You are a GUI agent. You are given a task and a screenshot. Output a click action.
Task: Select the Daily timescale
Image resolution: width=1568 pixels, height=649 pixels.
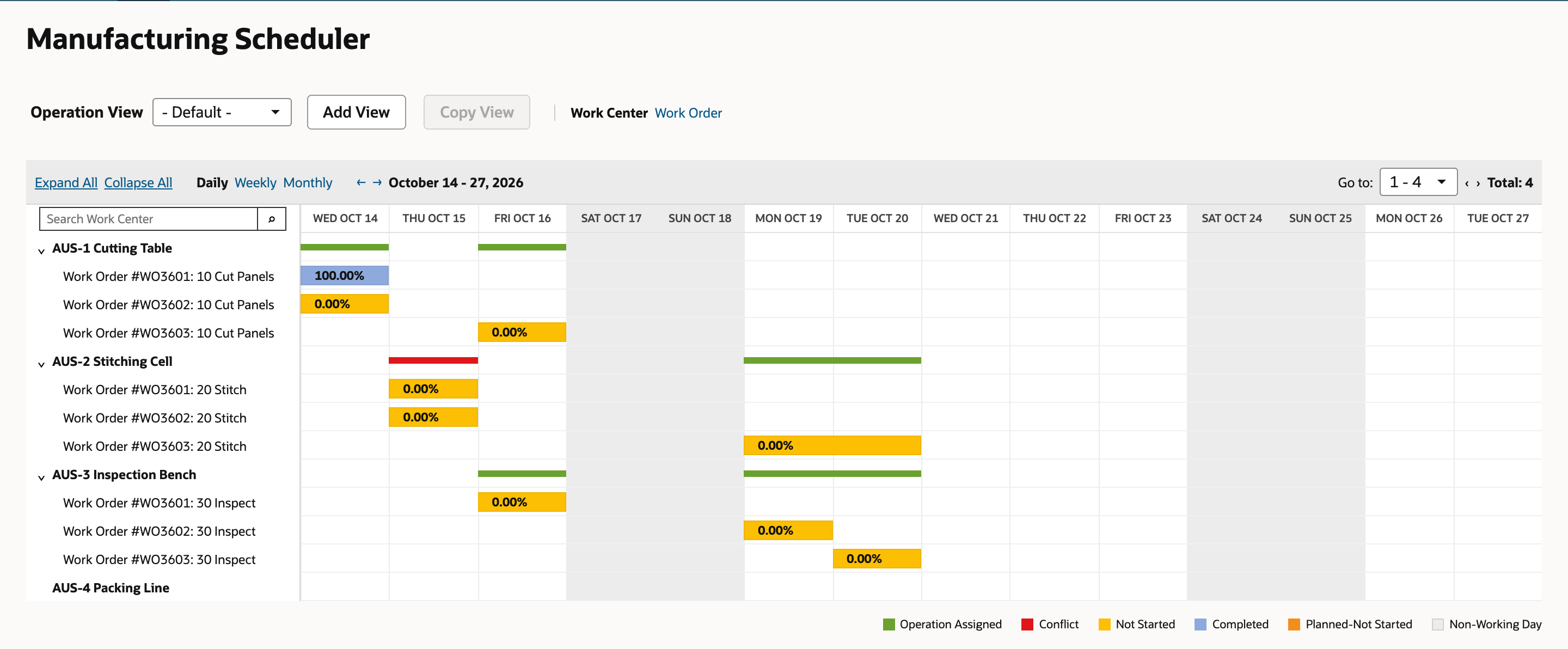(x=212, y=182)
